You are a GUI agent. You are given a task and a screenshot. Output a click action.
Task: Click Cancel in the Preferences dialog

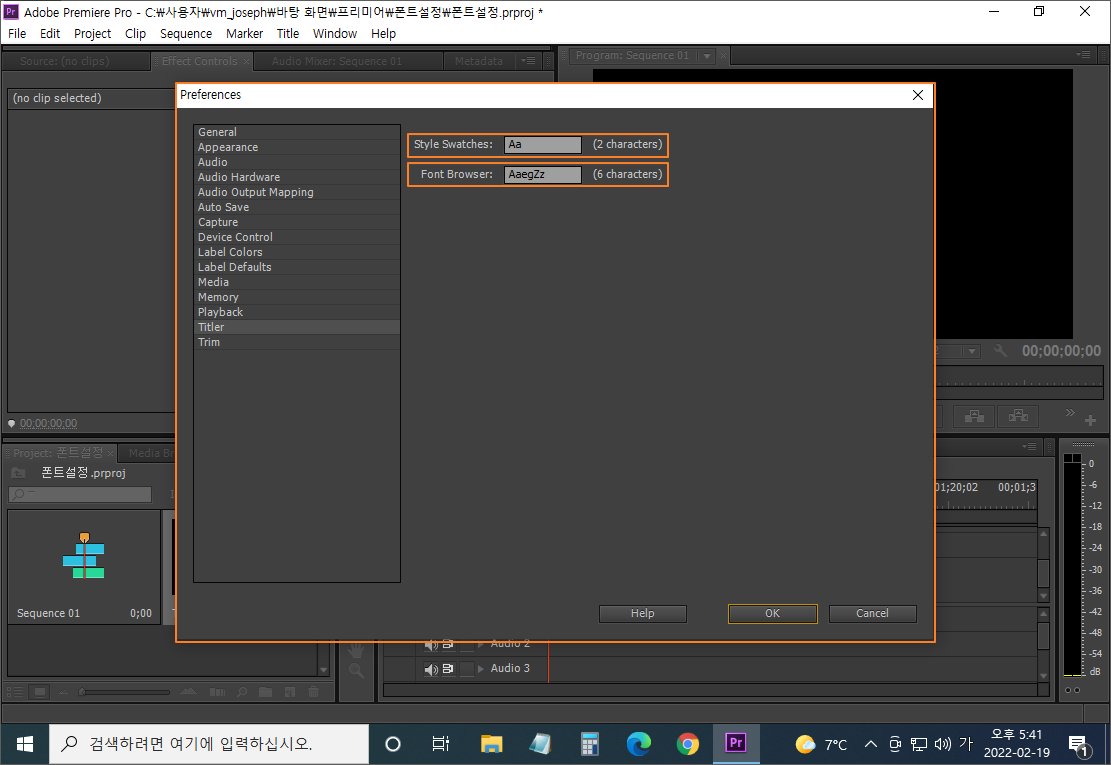[872, 613]
